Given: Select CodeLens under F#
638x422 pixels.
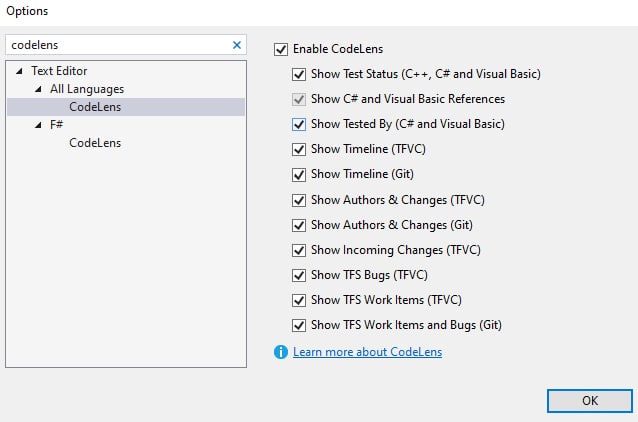Looking at the screenshot, I should point(95,143).
